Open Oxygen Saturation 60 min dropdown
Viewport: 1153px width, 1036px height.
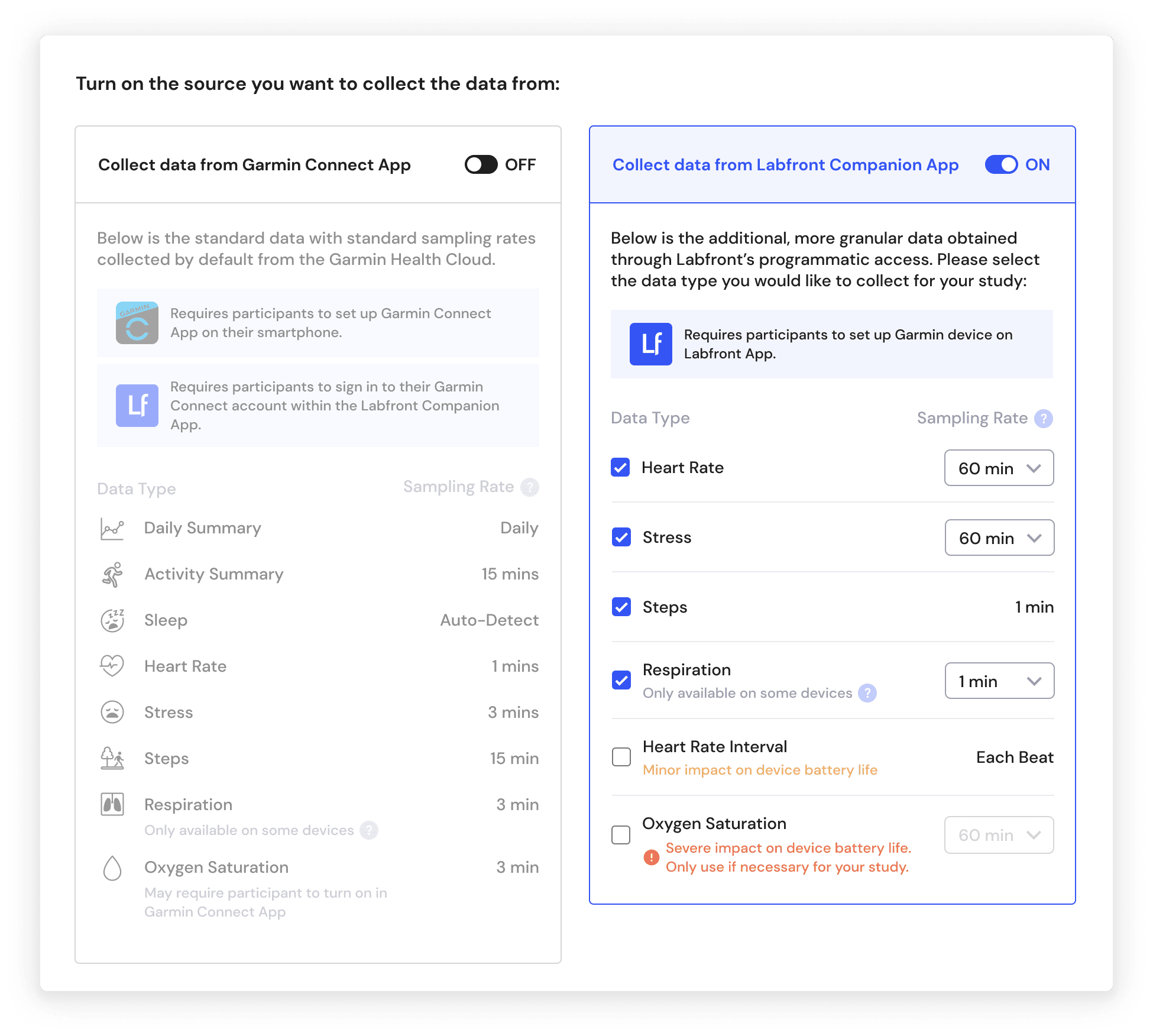pyautogui.click(x=999, y=835)
